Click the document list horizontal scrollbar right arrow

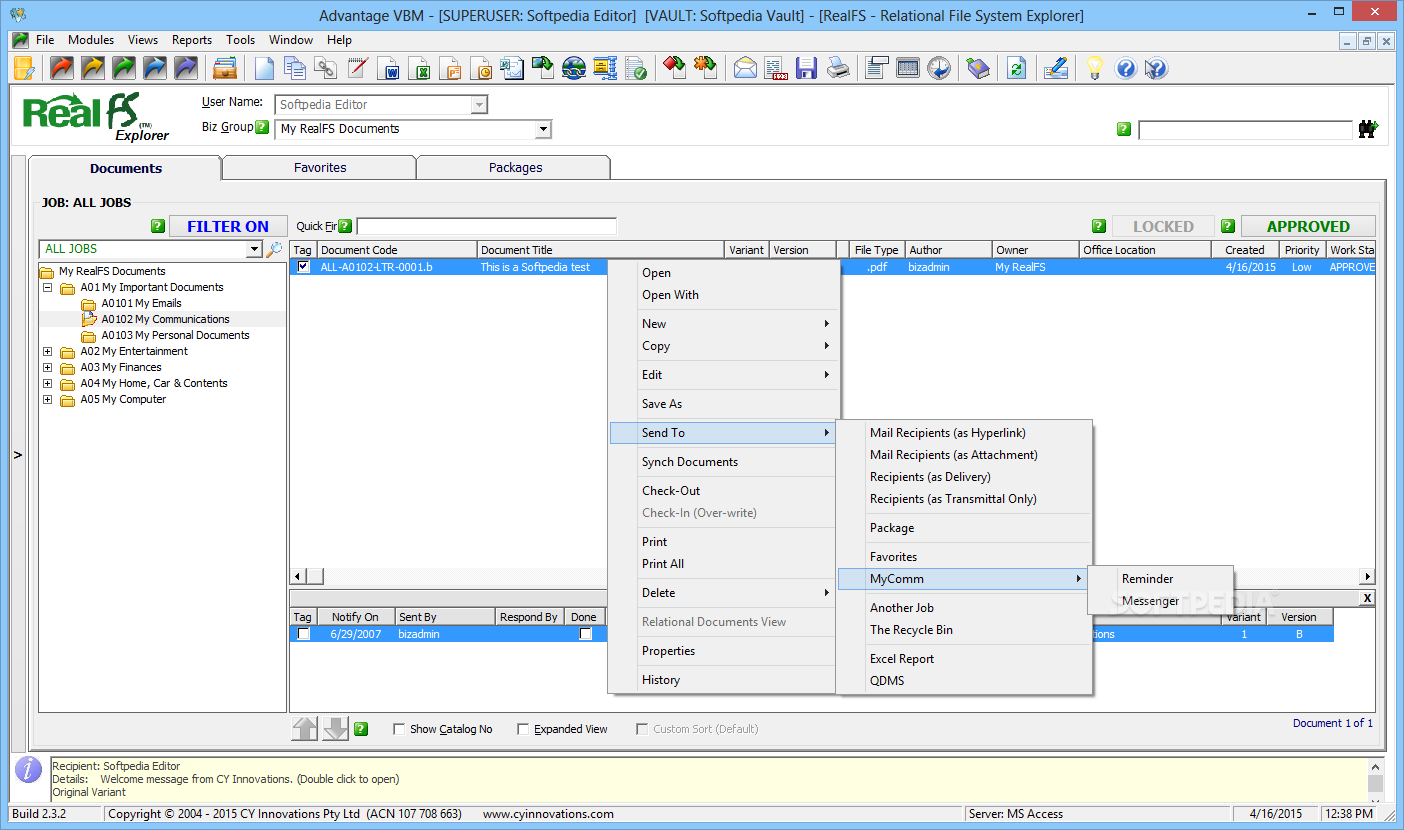click(x=1367, y=576)
